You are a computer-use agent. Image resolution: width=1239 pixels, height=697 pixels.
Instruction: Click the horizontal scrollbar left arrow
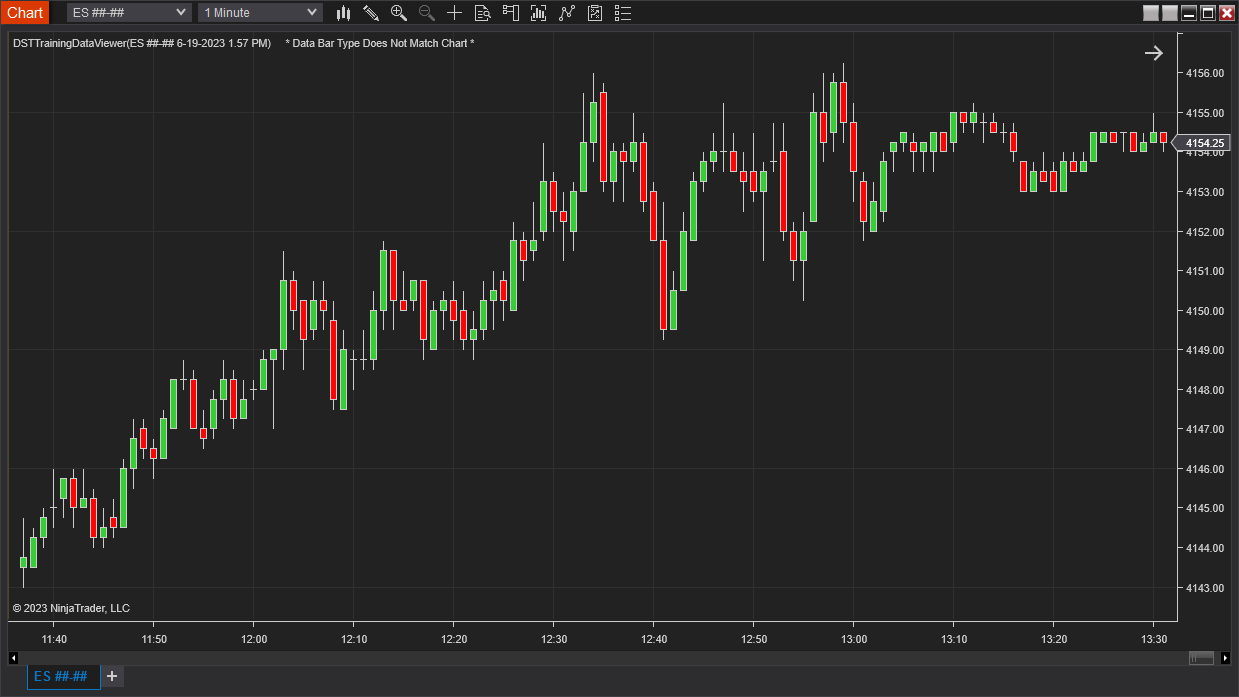pyautogui.click(x=13, y=657)
